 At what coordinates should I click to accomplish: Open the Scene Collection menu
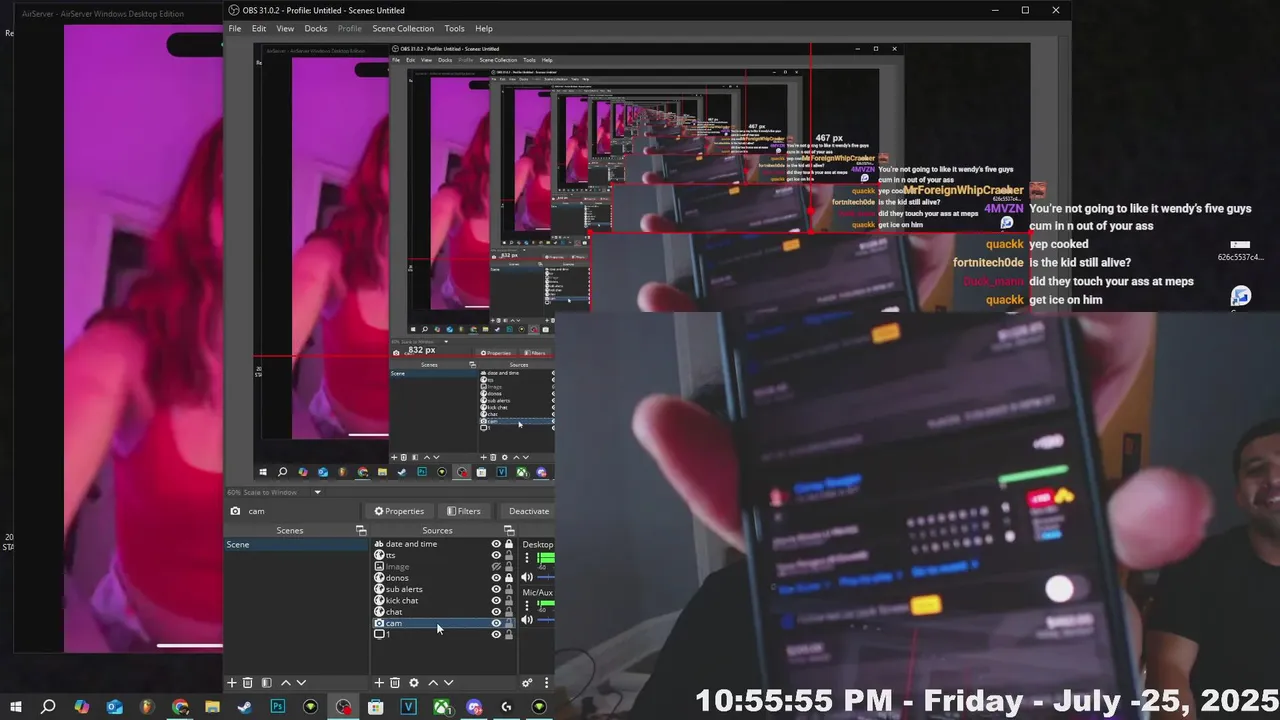tap(403, 28)
